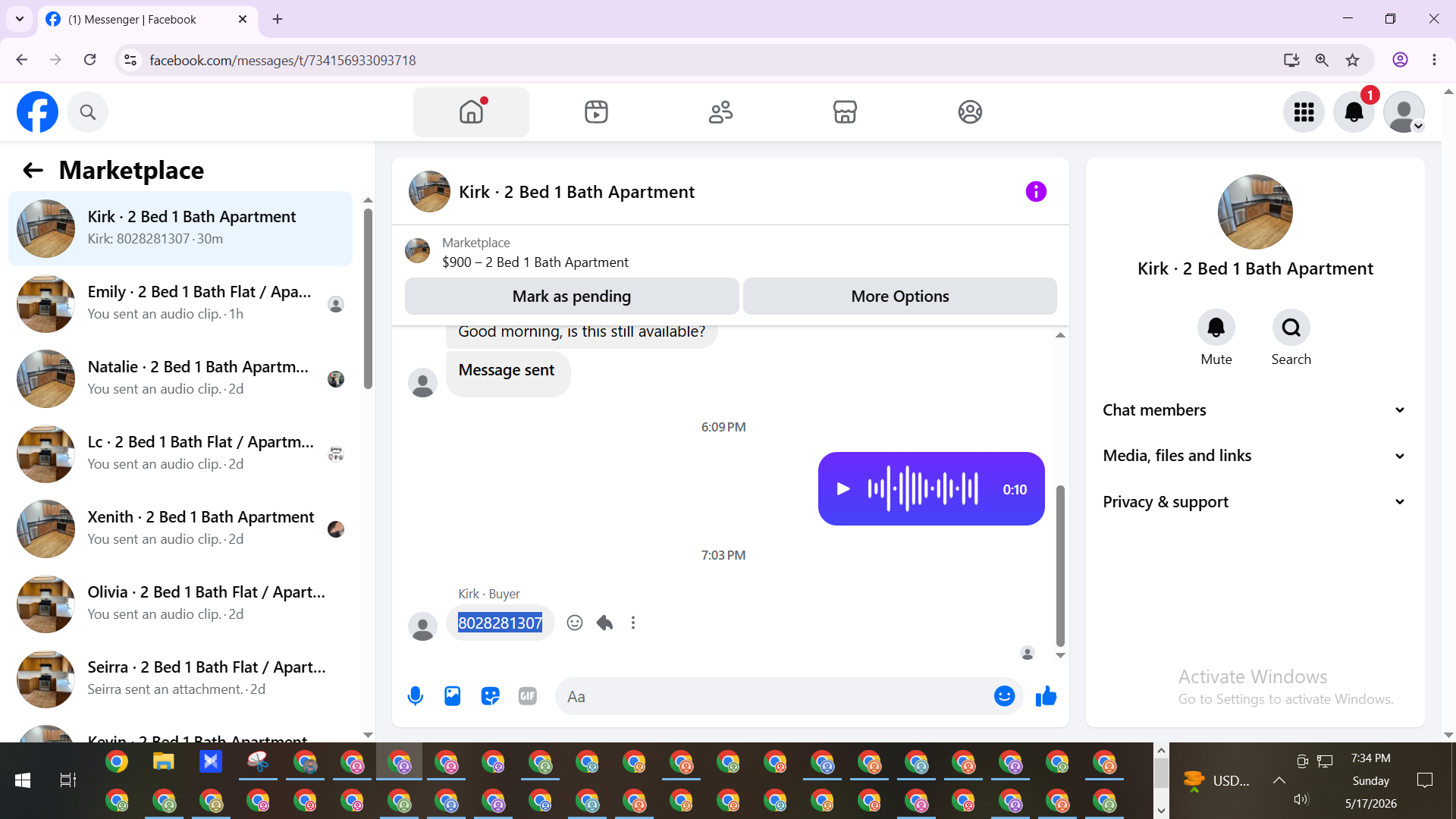Open the Groups tab
Image resolution: width=1456 pixels, height=819 pixels.
pos(970,112)
